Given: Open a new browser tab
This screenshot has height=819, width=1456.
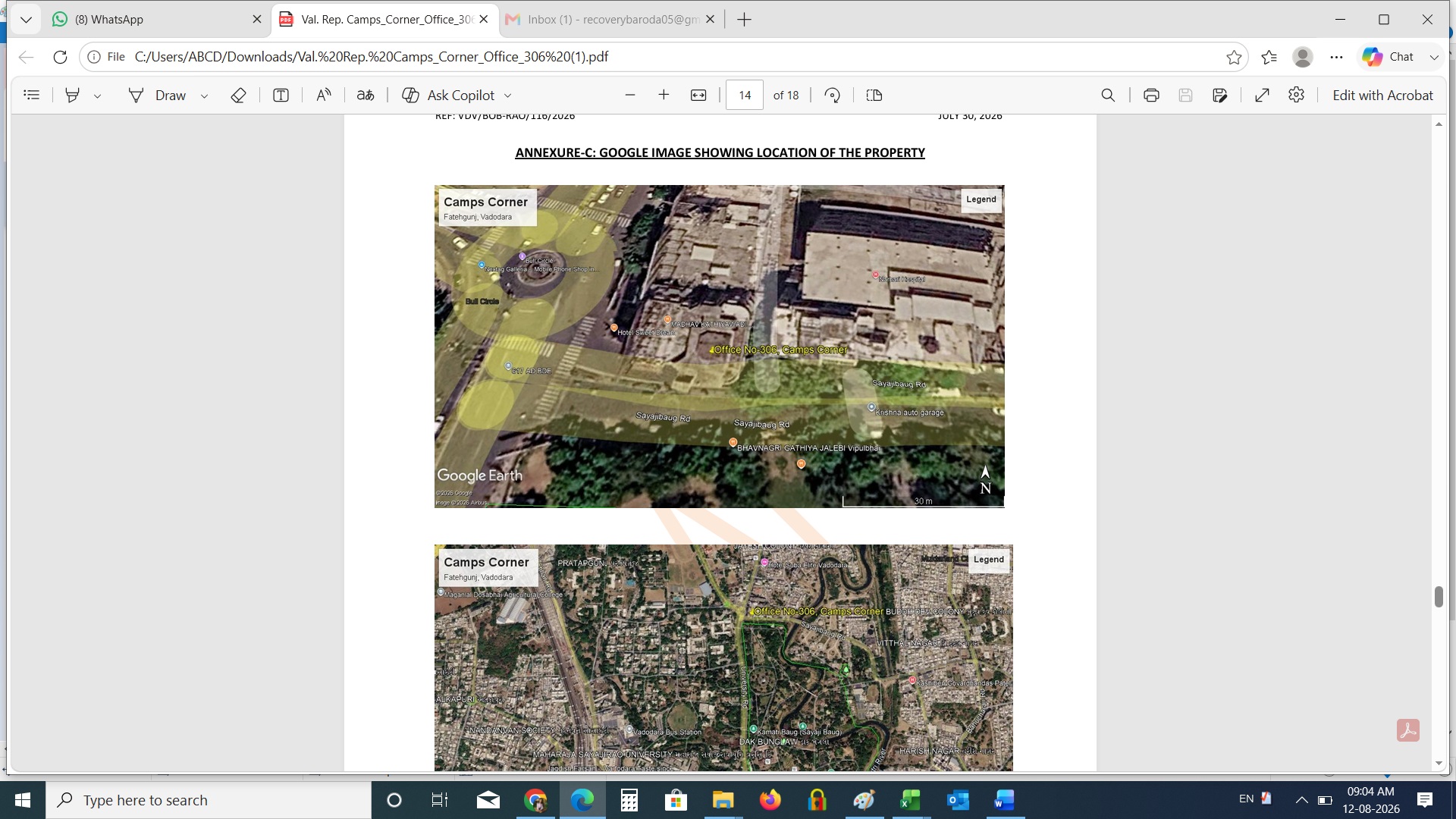Looking at the screenshot, I should click(x=744, y=20).
